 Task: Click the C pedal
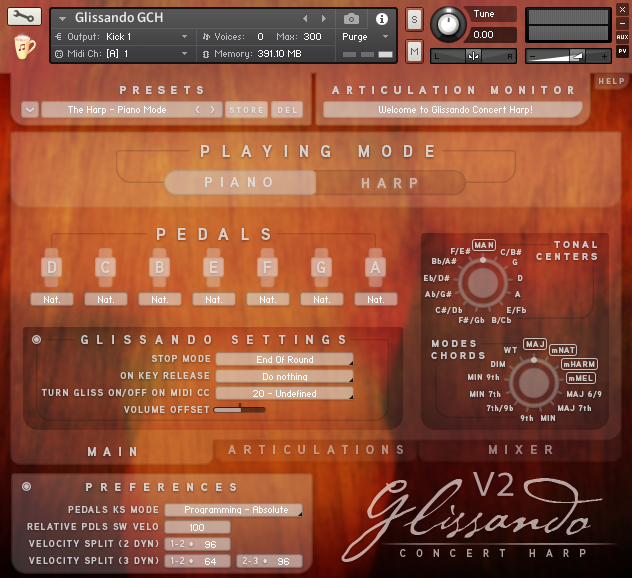tap(106, 268)
